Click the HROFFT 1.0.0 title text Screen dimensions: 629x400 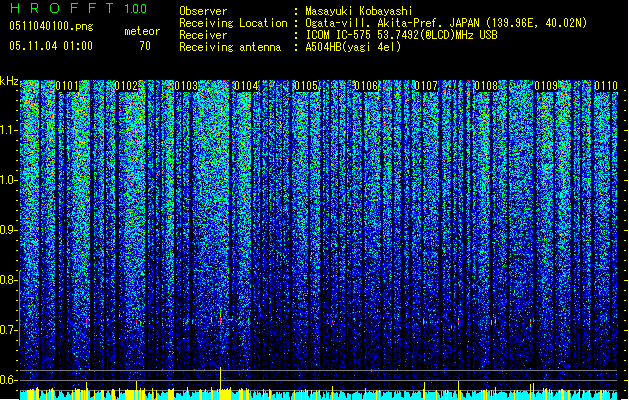(x=78, y=8)
